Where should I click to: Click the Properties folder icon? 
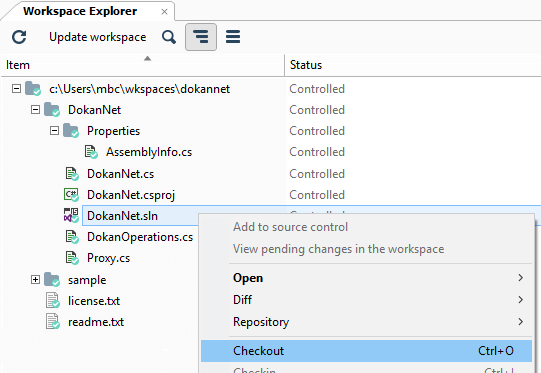coord(71,131)
